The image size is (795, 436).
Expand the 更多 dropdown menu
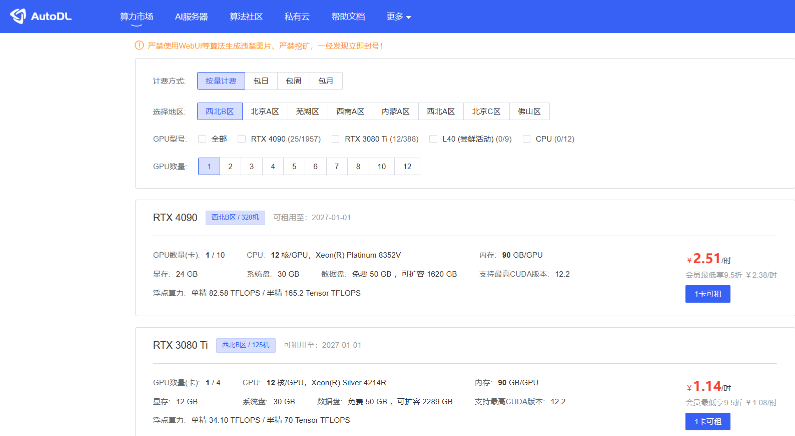(x=399, y=17)
